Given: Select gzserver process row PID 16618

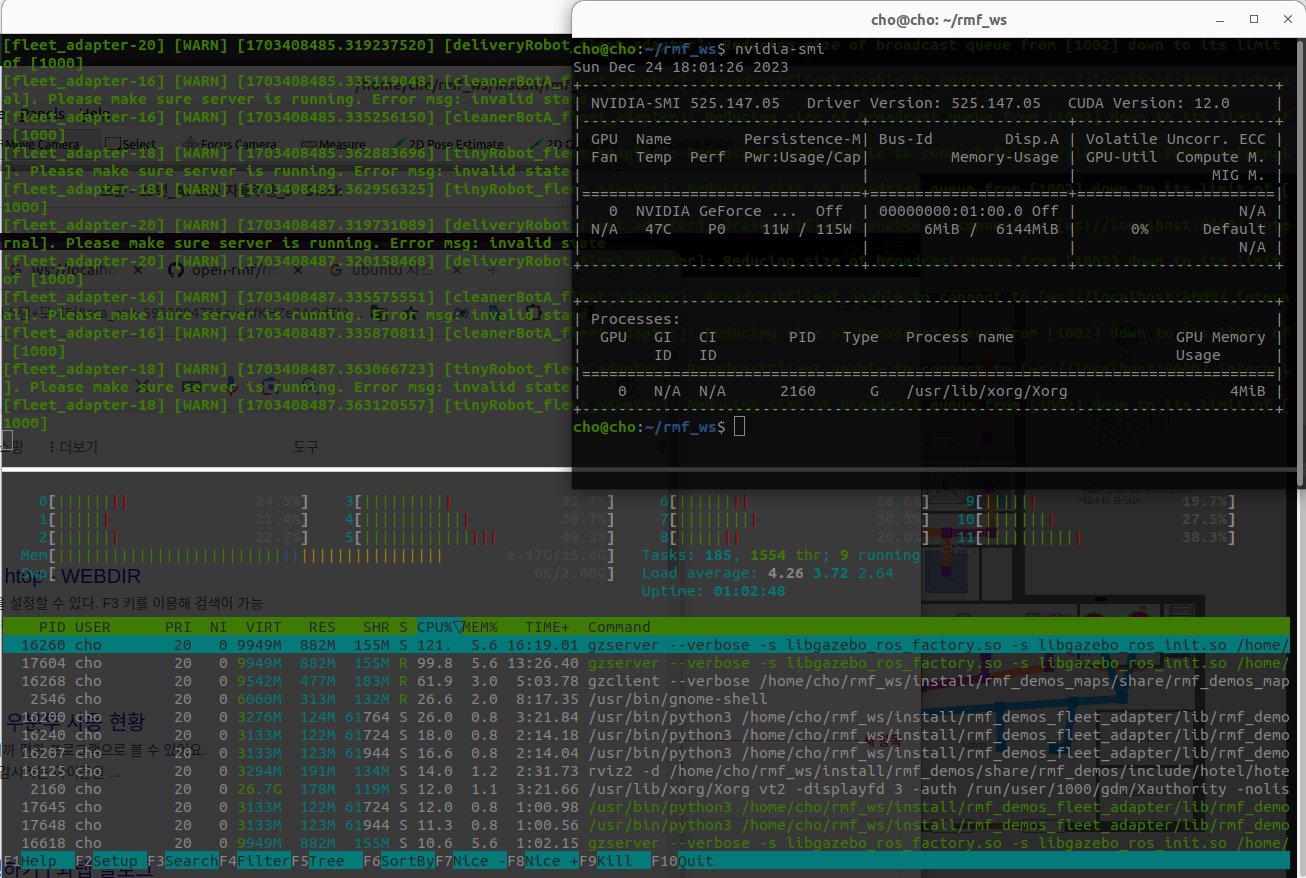Looking at the screenshot, I should pos(646,843).
